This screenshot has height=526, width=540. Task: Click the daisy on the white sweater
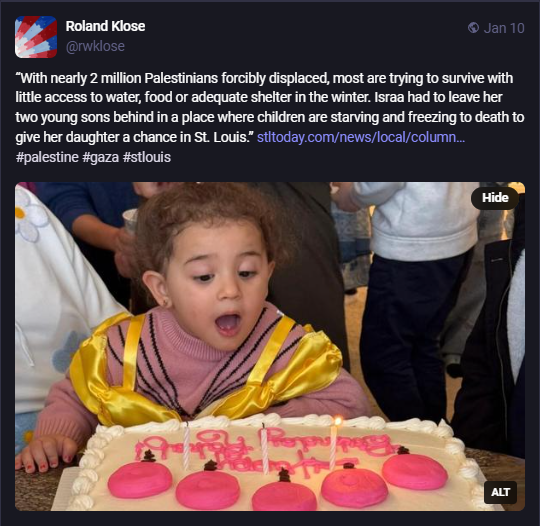coord(30,215)
